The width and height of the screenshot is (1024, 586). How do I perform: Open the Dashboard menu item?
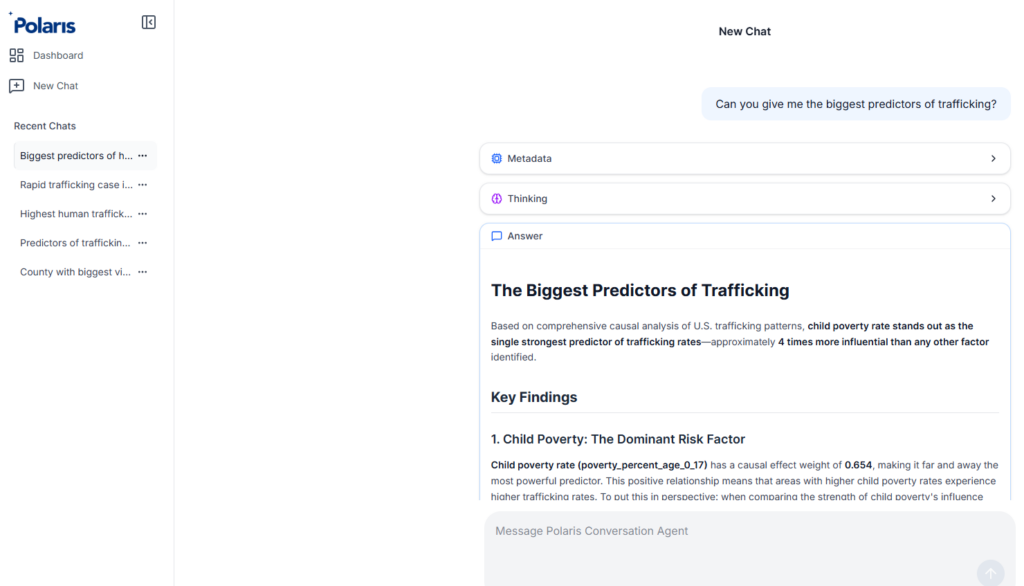point(58,55)
